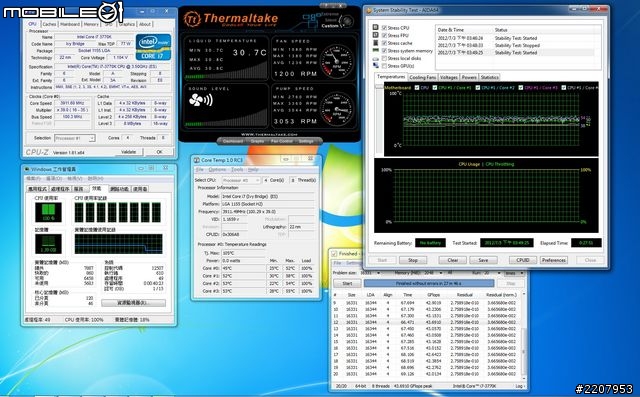640x397 pixels.
Task: Click Validate button in CPU-Z
Action: 129,152
